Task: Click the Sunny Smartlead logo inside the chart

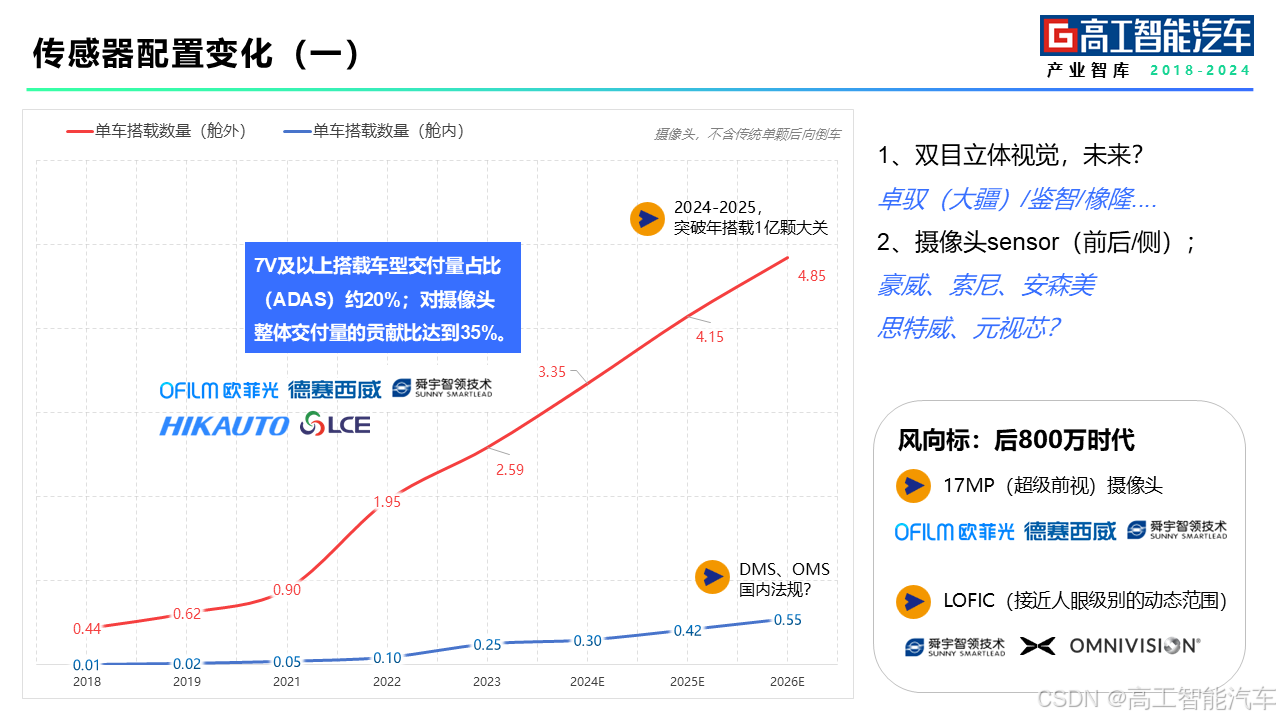Action: click(x=442, y=388)
